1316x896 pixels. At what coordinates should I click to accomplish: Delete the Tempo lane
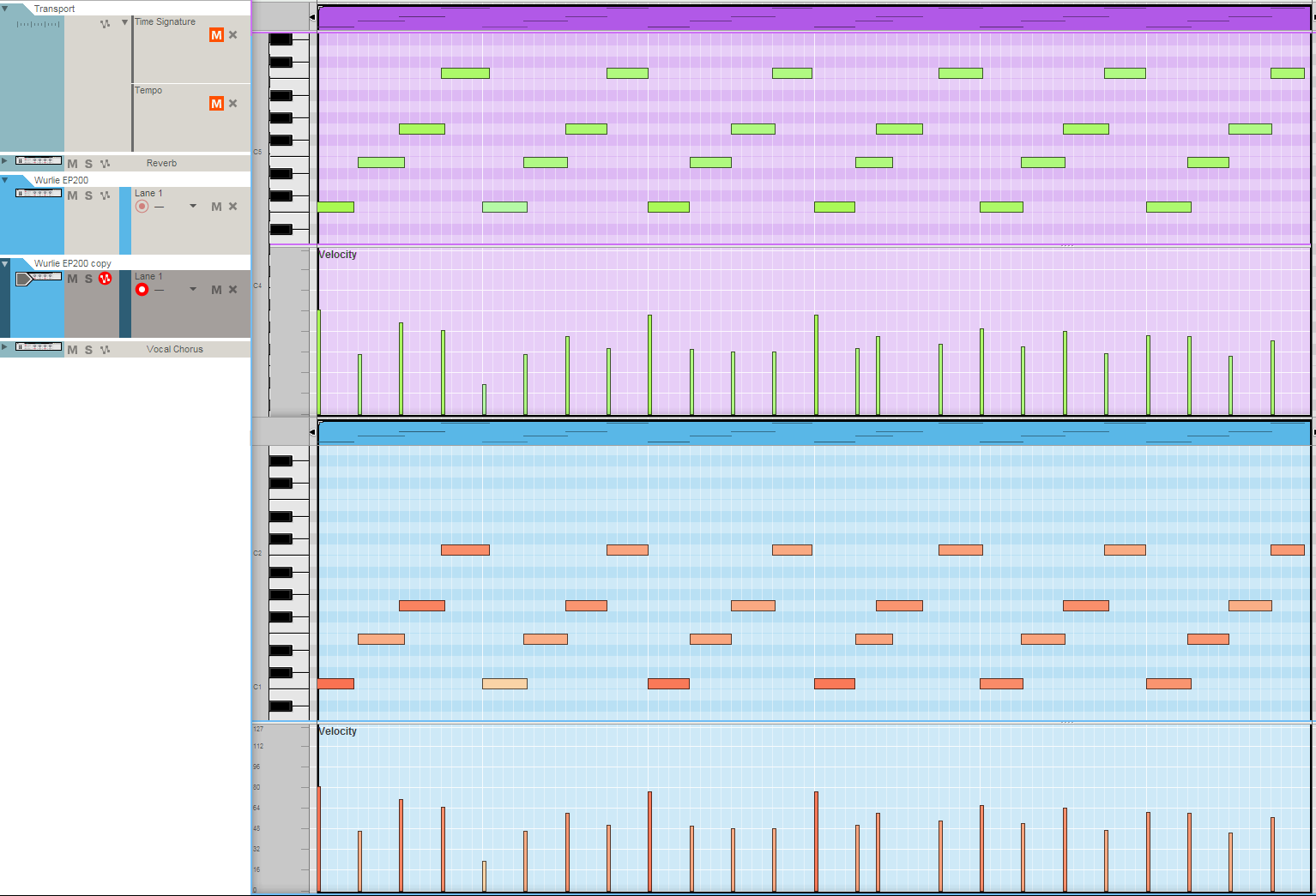point(232,104)
